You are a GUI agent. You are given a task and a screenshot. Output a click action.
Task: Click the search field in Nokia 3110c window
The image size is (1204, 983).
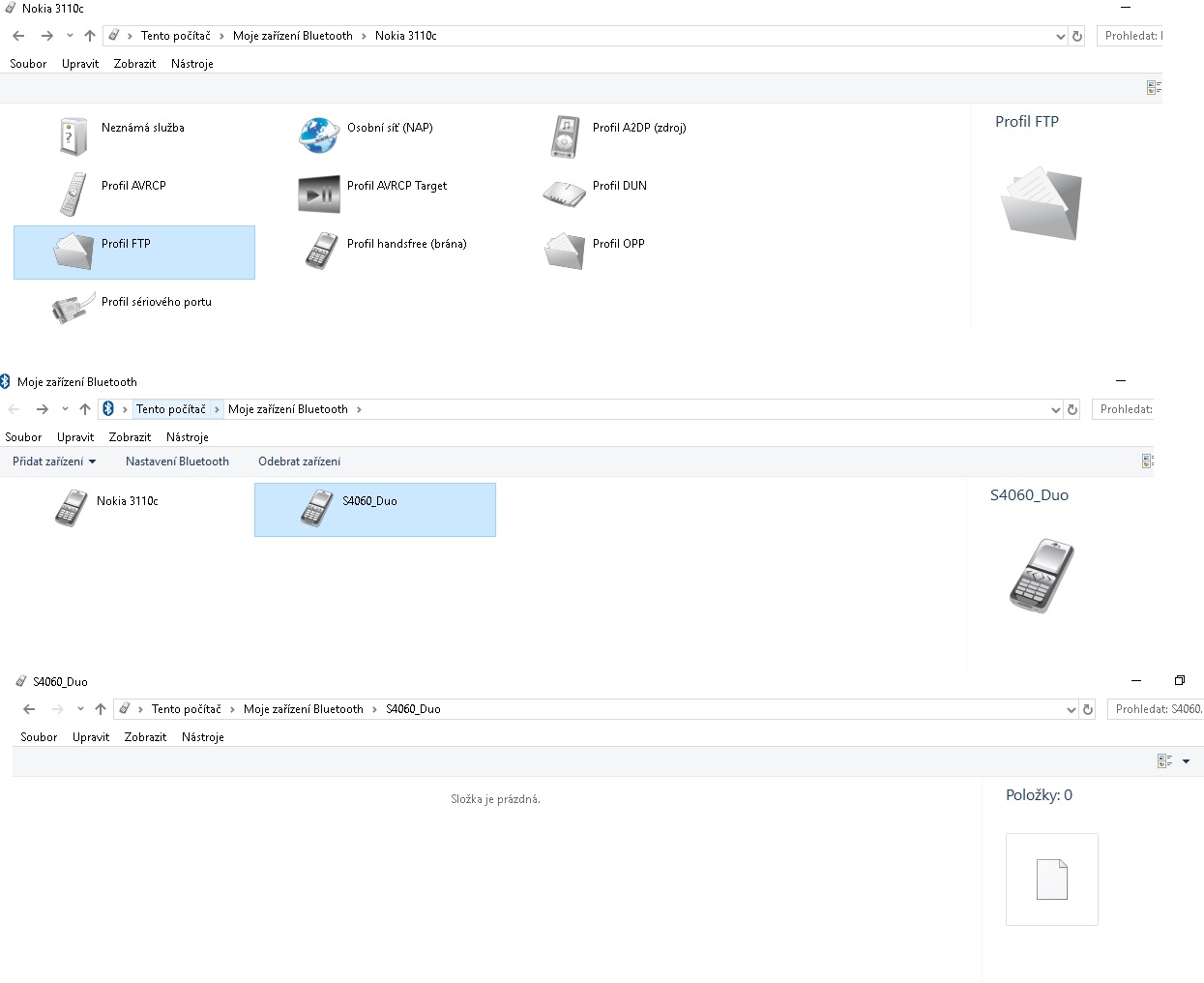[1130, 36]
